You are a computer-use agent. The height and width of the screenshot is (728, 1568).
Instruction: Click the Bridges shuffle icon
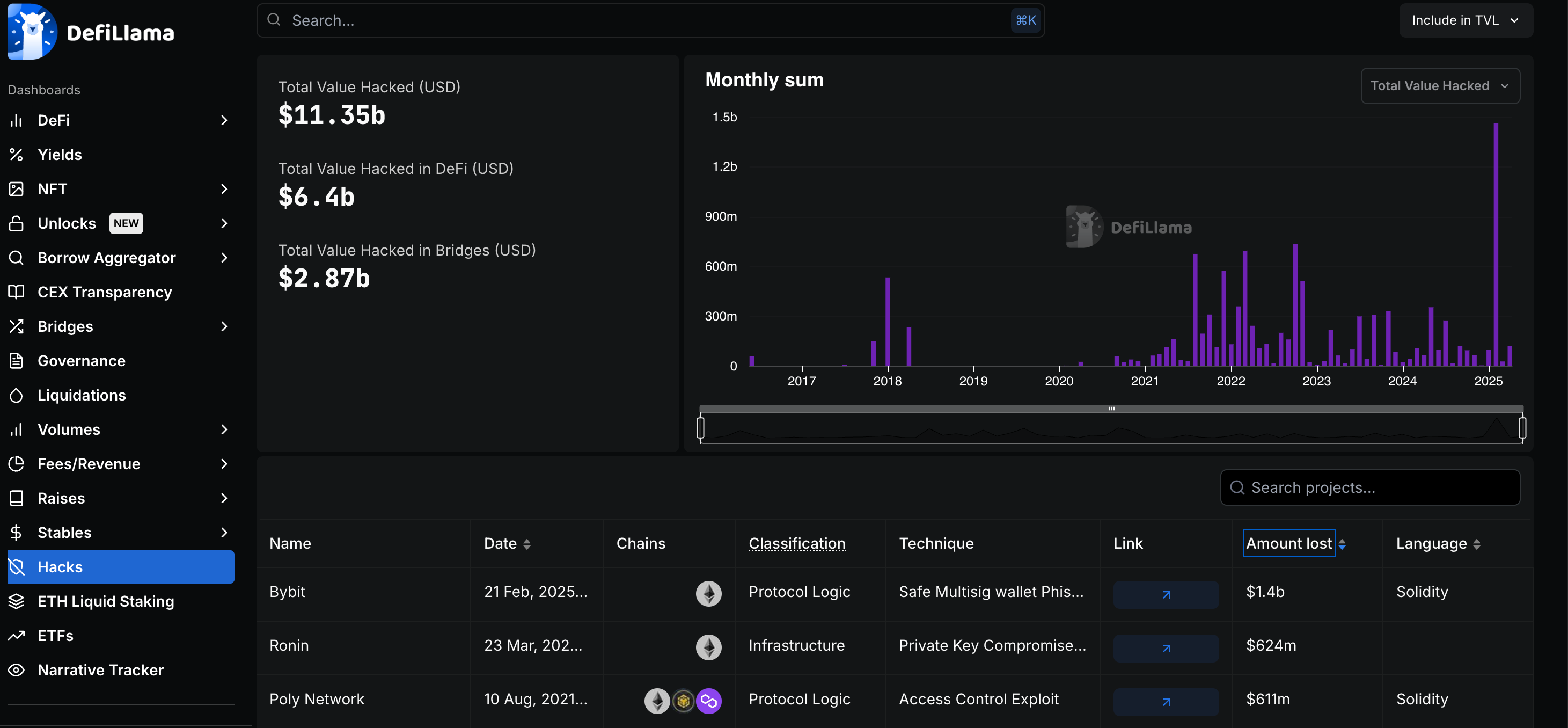click(x=17, y=326)
